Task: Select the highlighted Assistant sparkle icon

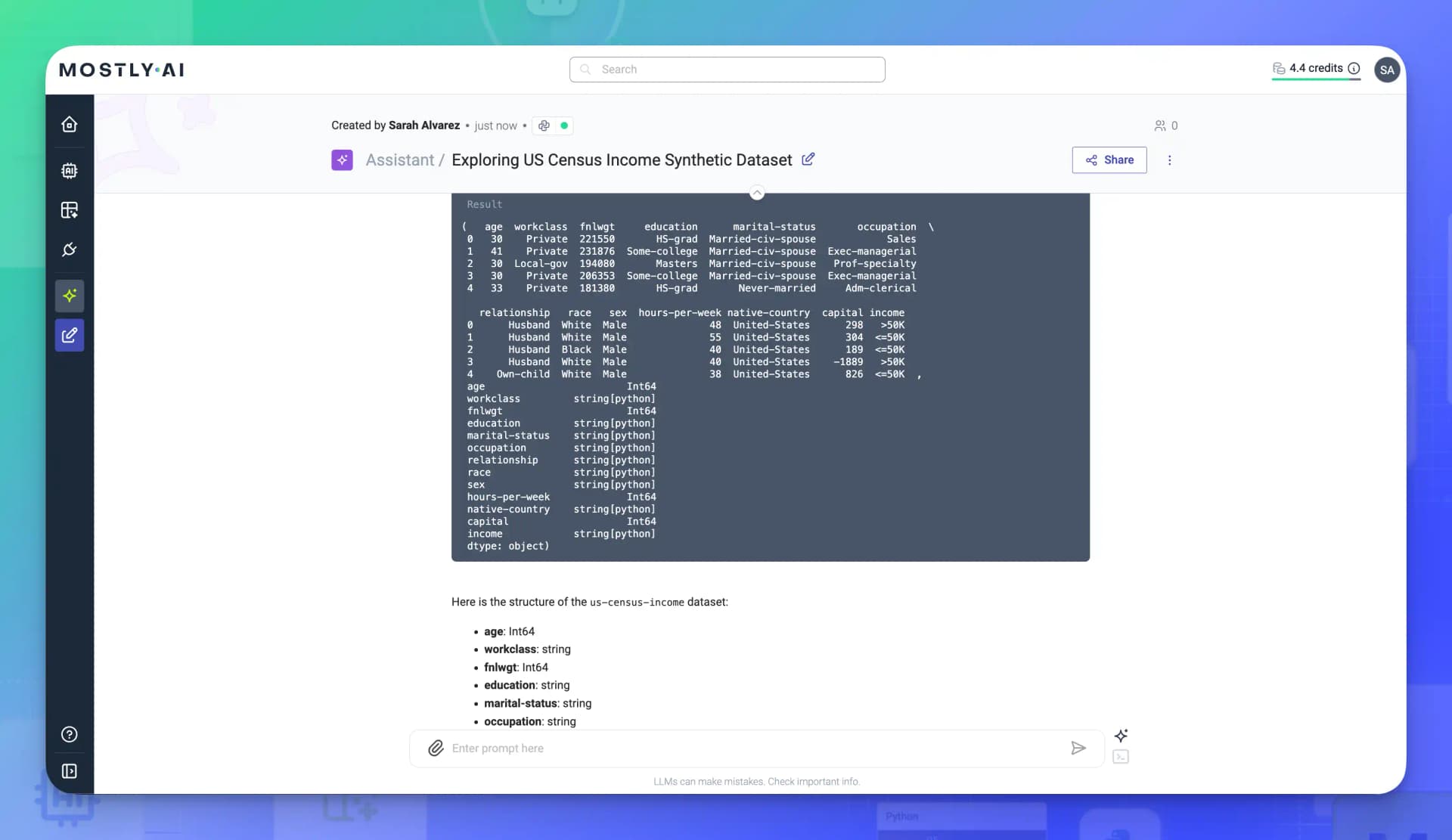Action: point(69,296)
